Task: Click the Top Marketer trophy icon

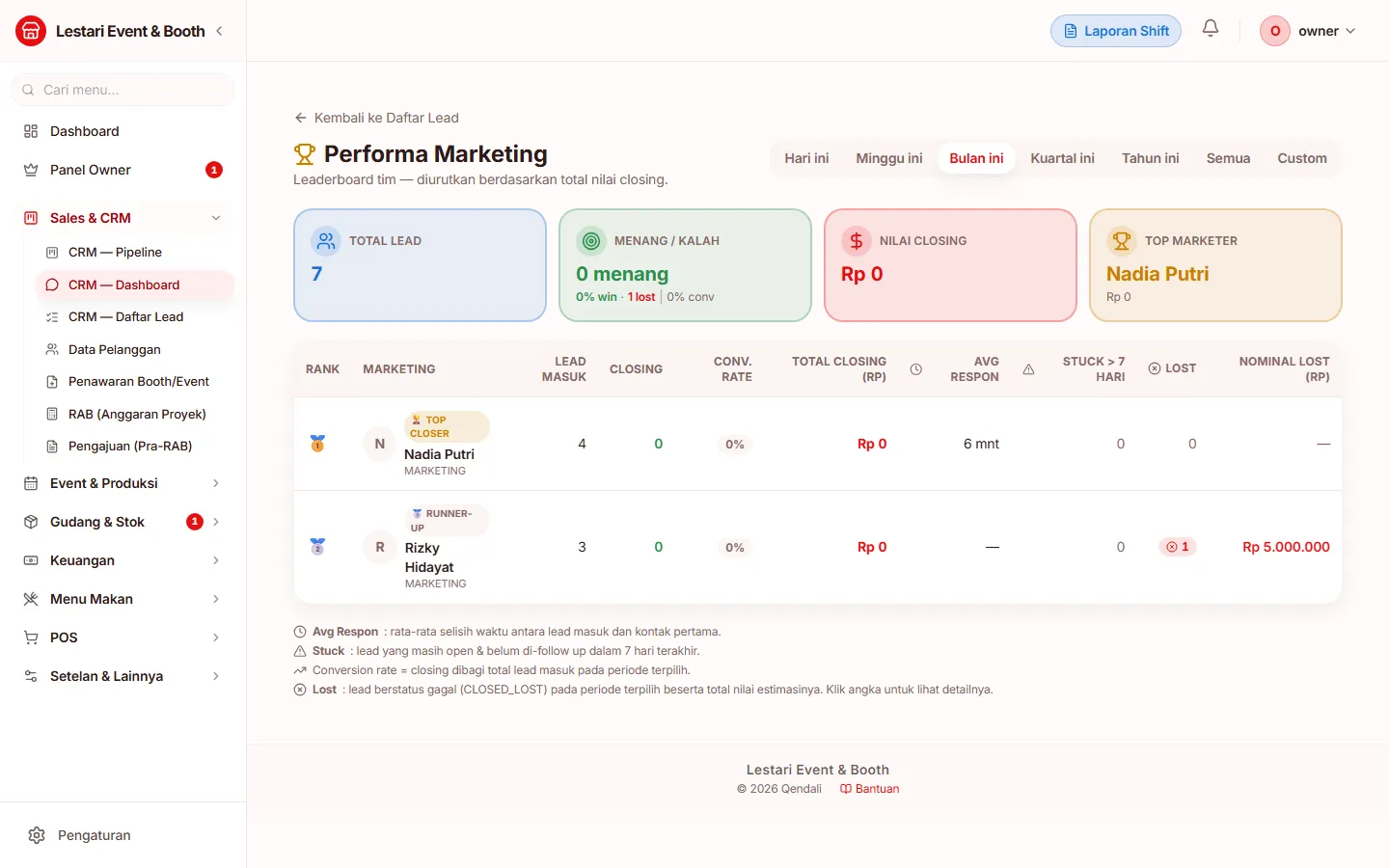Action: (1122, 240)
